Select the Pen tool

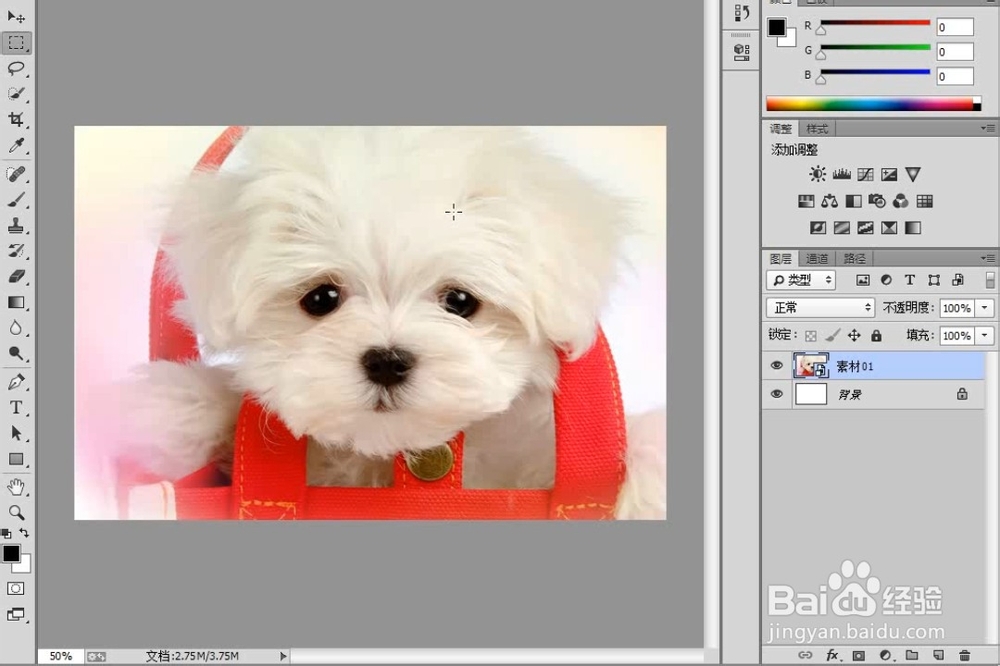[x=16, y=381]
